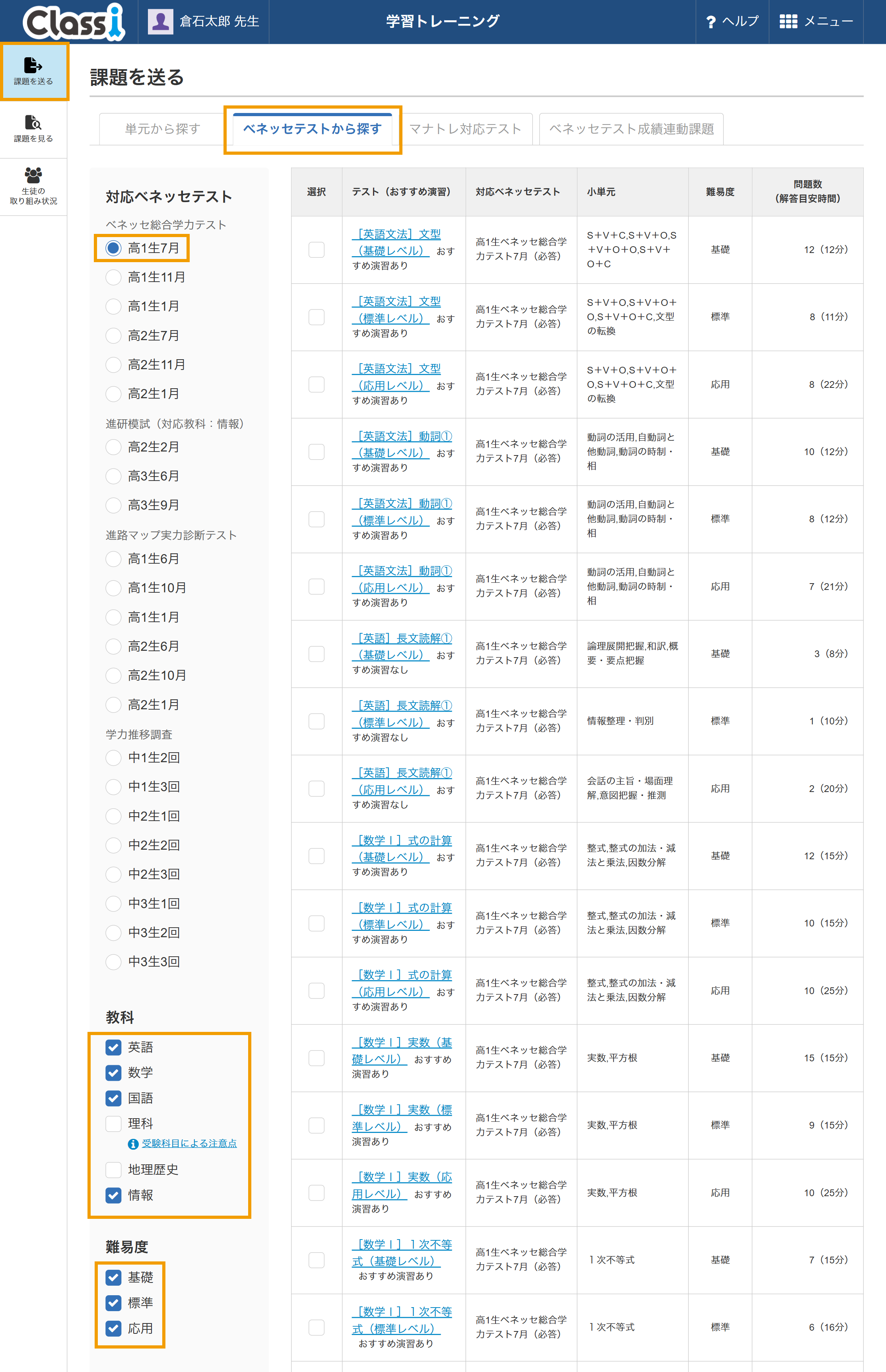886x1372 pixels.
Task: Open [英語文法] 文型 (標準レベル) link
Action: coord(396,309)
